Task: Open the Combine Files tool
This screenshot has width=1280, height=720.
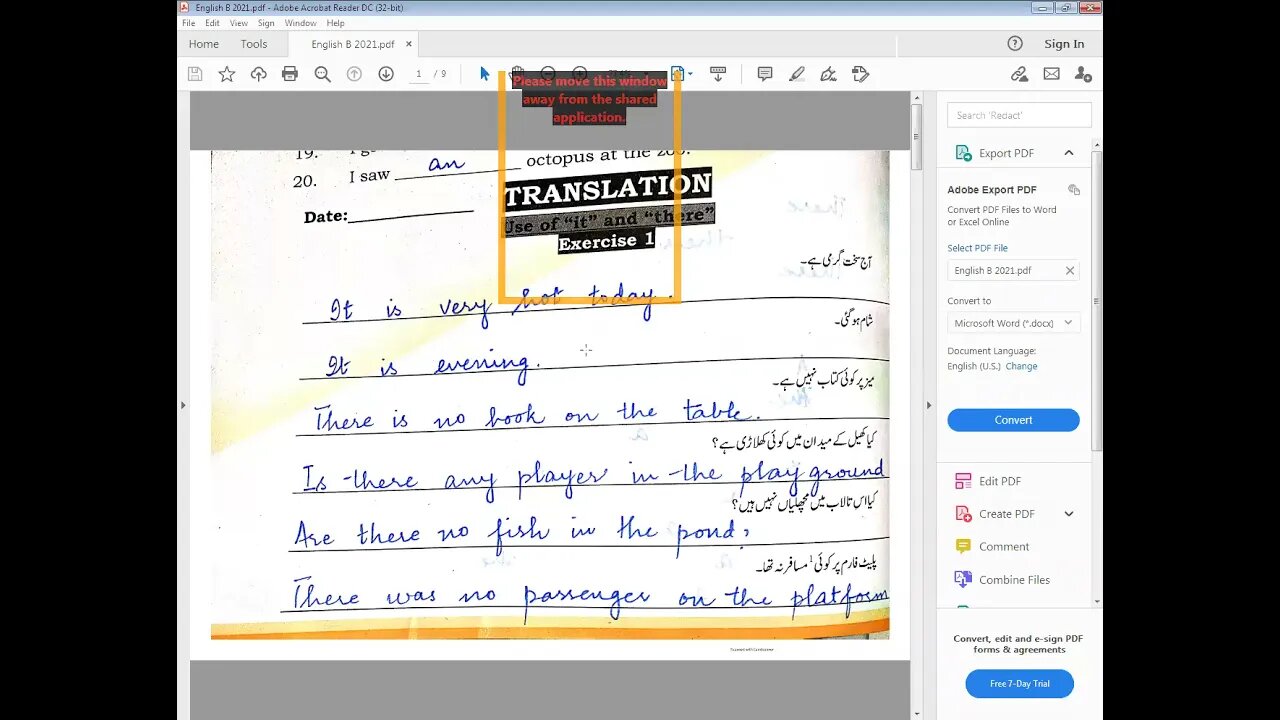Action: click(x=1002, y=580)
